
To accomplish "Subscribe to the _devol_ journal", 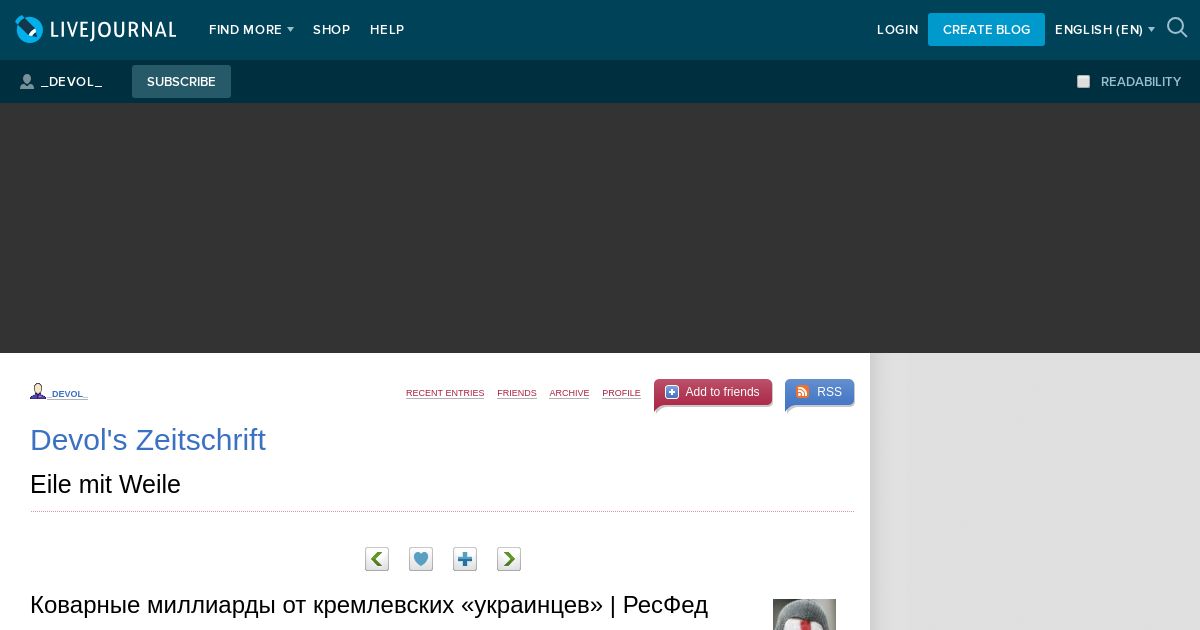I will [181, 82].
